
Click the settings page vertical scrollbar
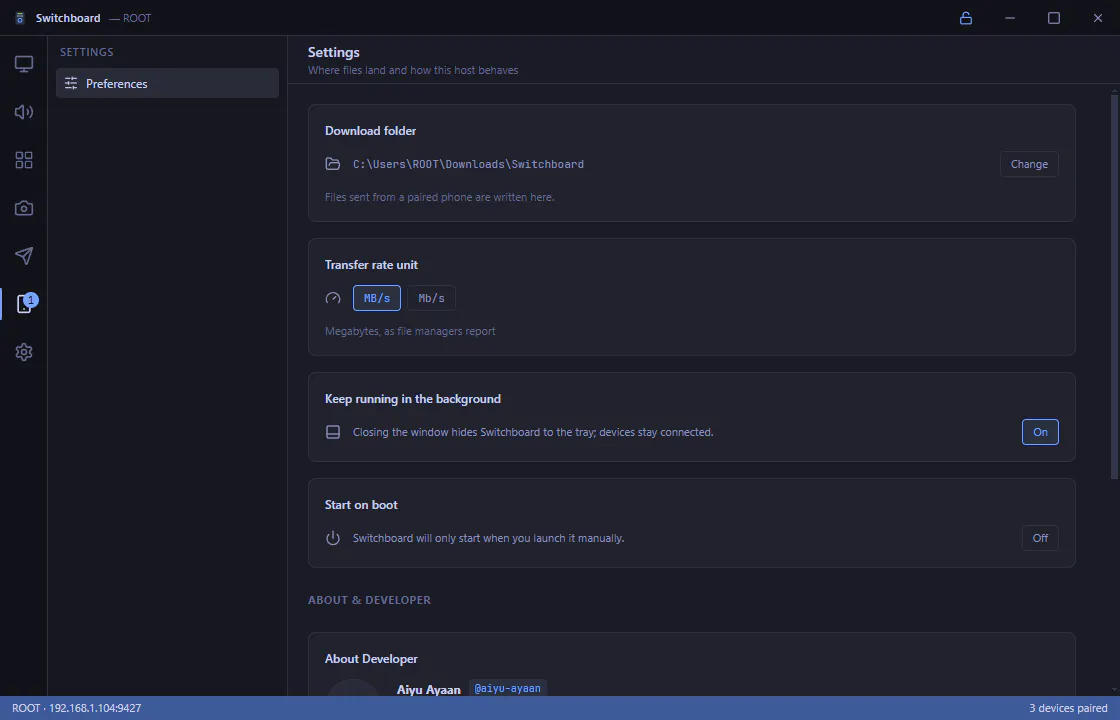pos(1114,286)
